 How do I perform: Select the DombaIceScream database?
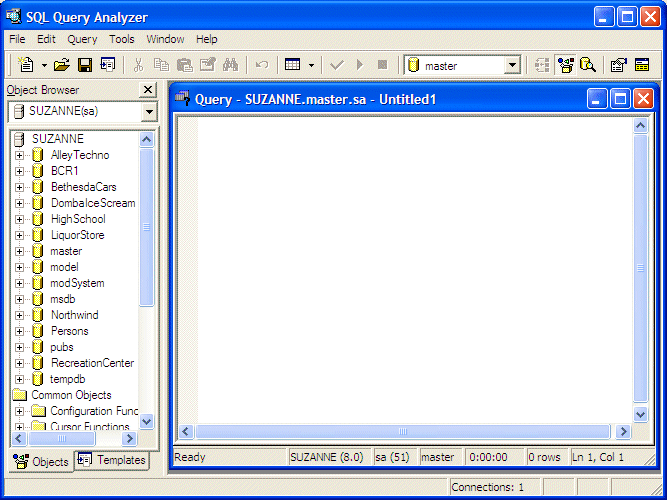[x=93, y=203]
